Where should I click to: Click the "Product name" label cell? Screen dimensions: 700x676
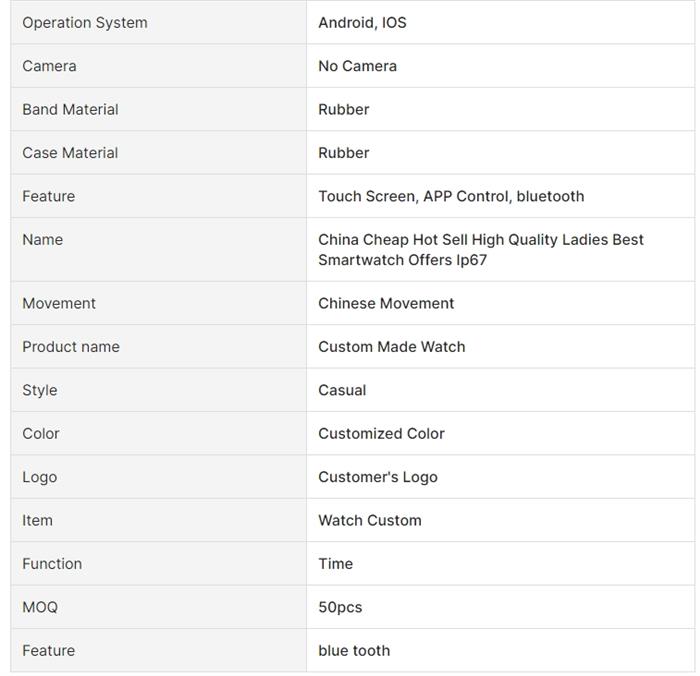(x=71, y=347)
